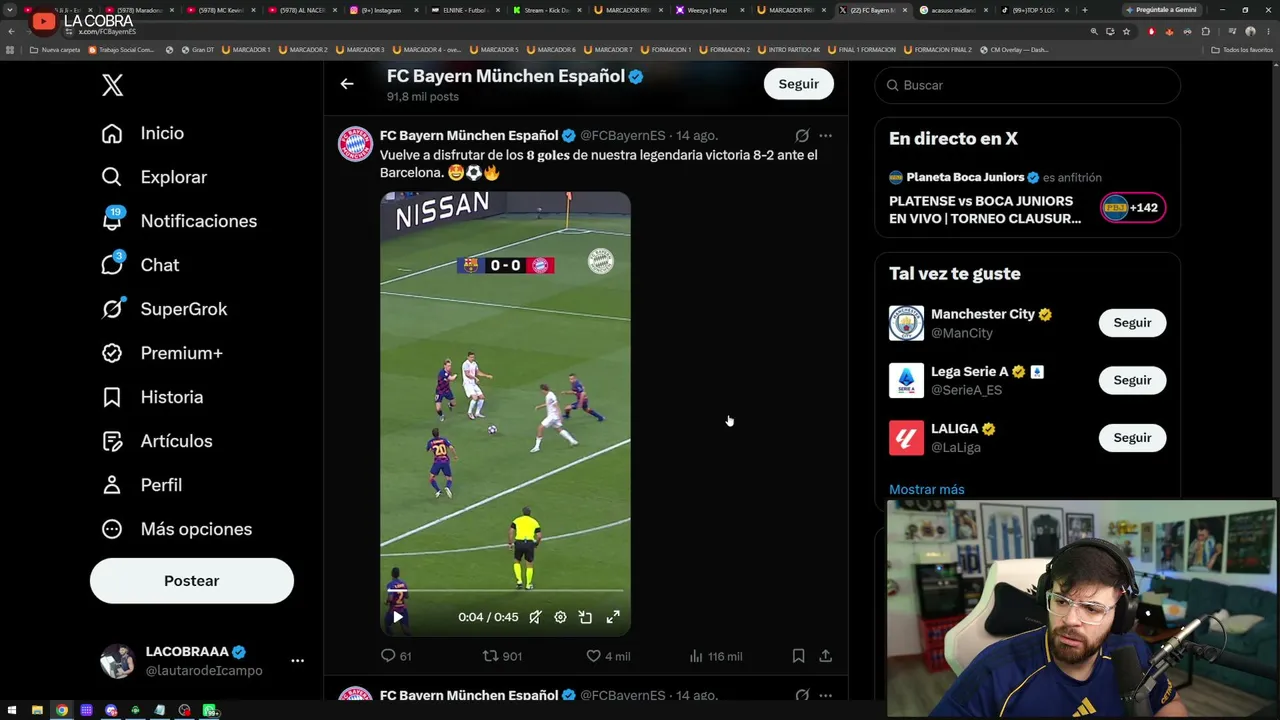Click the Postear button
The image size is (1280, 720).
coord(192,581)
